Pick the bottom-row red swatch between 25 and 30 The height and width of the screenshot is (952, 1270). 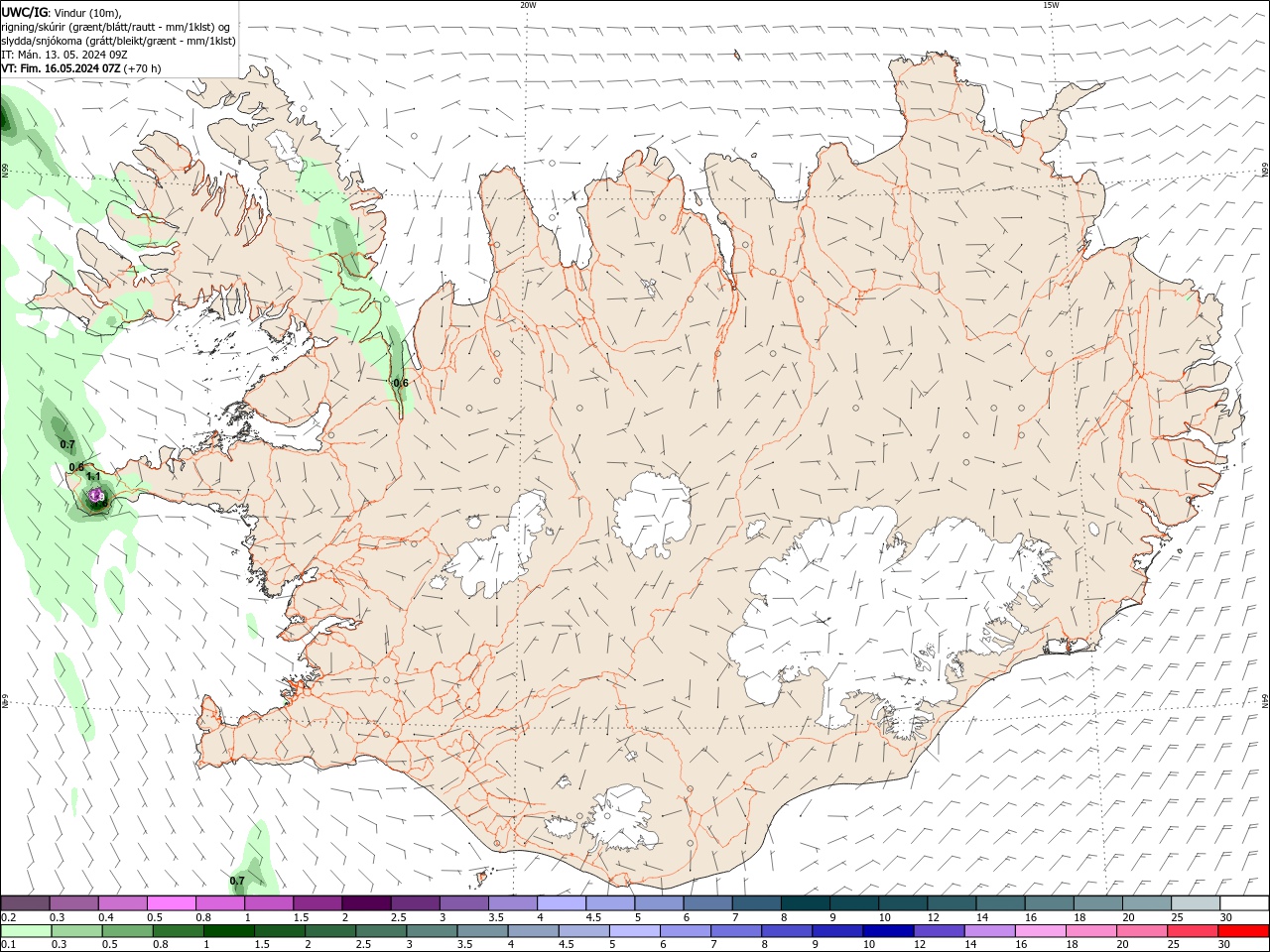(1193, 931)
